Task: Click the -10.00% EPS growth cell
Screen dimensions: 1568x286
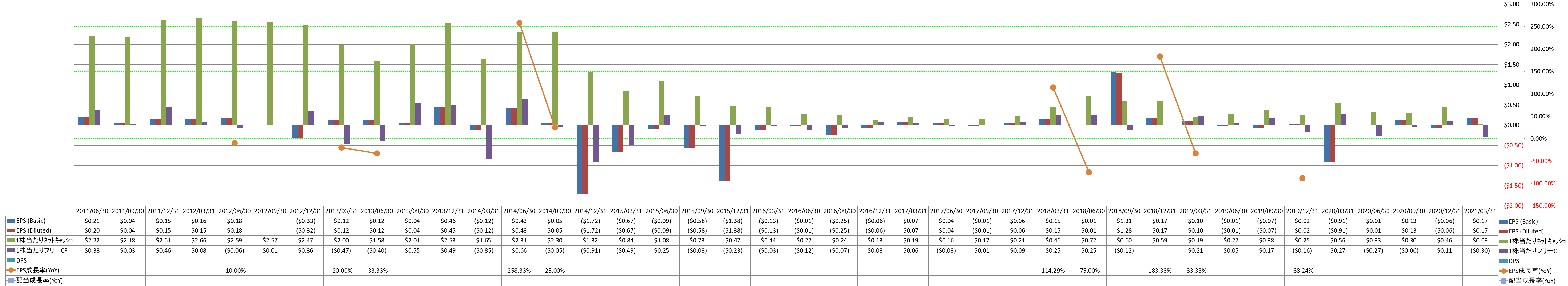Action: tap(234, 270)
